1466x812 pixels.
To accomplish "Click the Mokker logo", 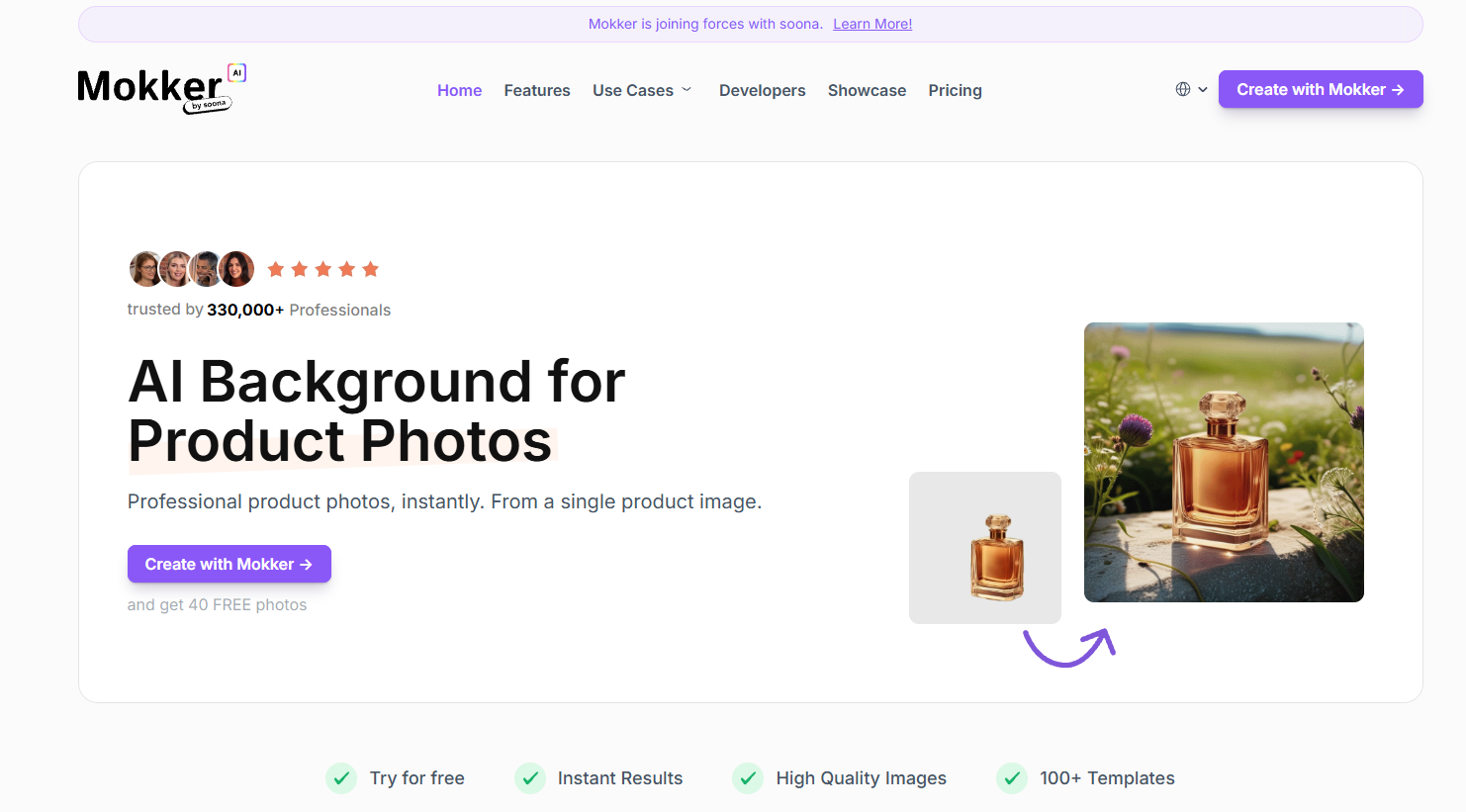I will click(162, 88).
